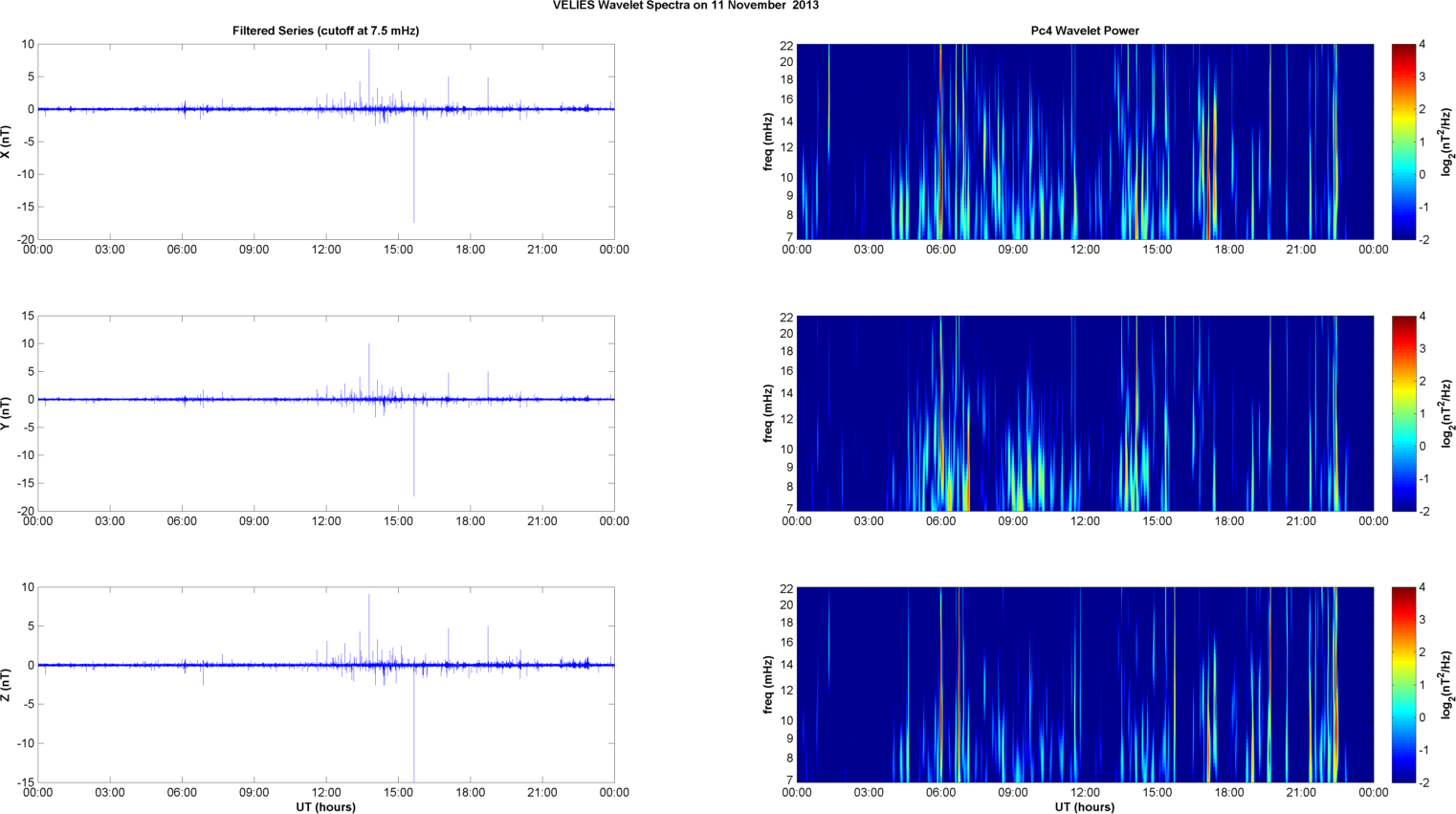Select the 'Pc4 Wavelet Power' heading
Image resolution: width=1456 pixels, height=814 pixels.
click(x=1084, y=31)
